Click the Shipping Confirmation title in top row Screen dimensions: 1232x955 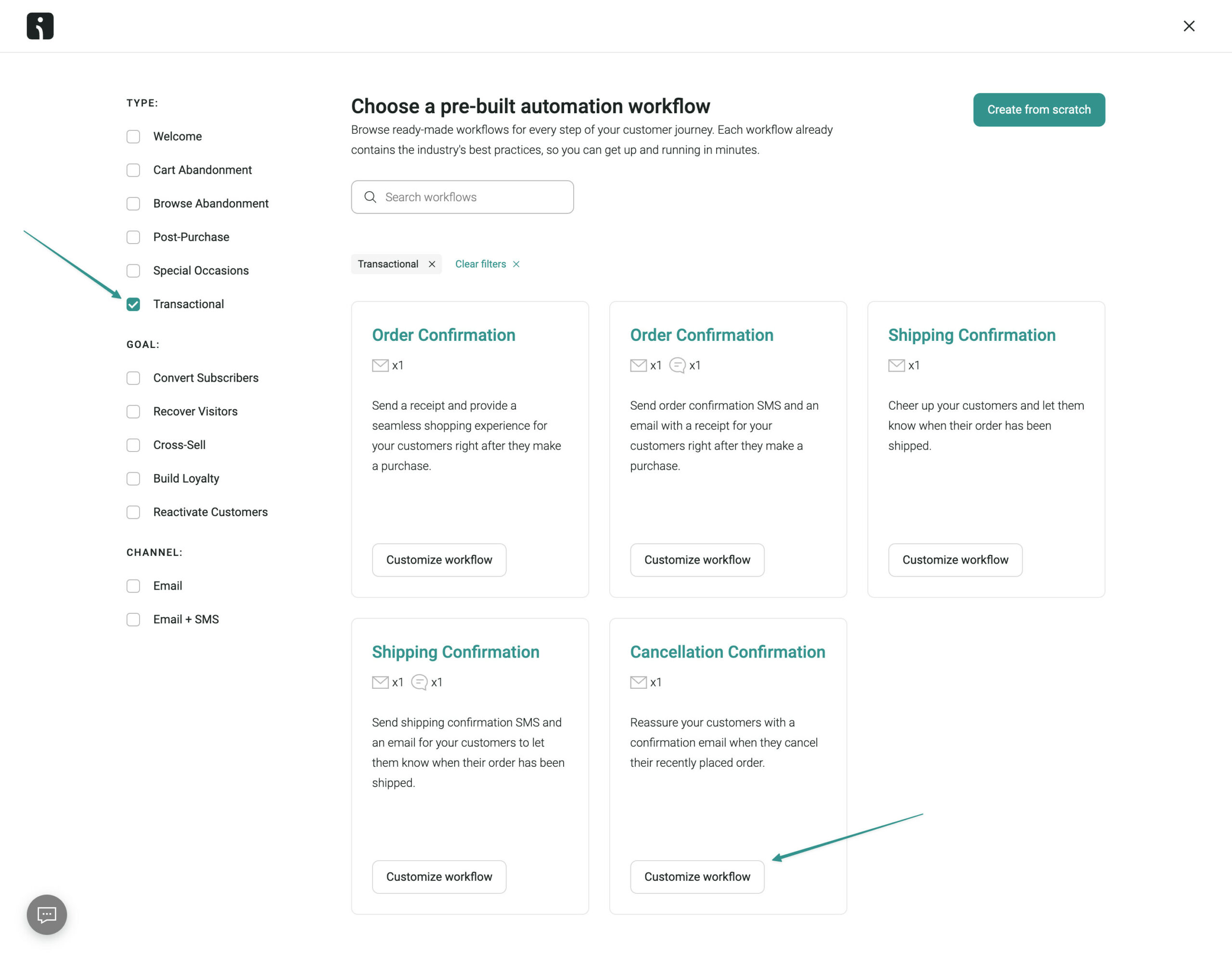[x=971, y=335]
